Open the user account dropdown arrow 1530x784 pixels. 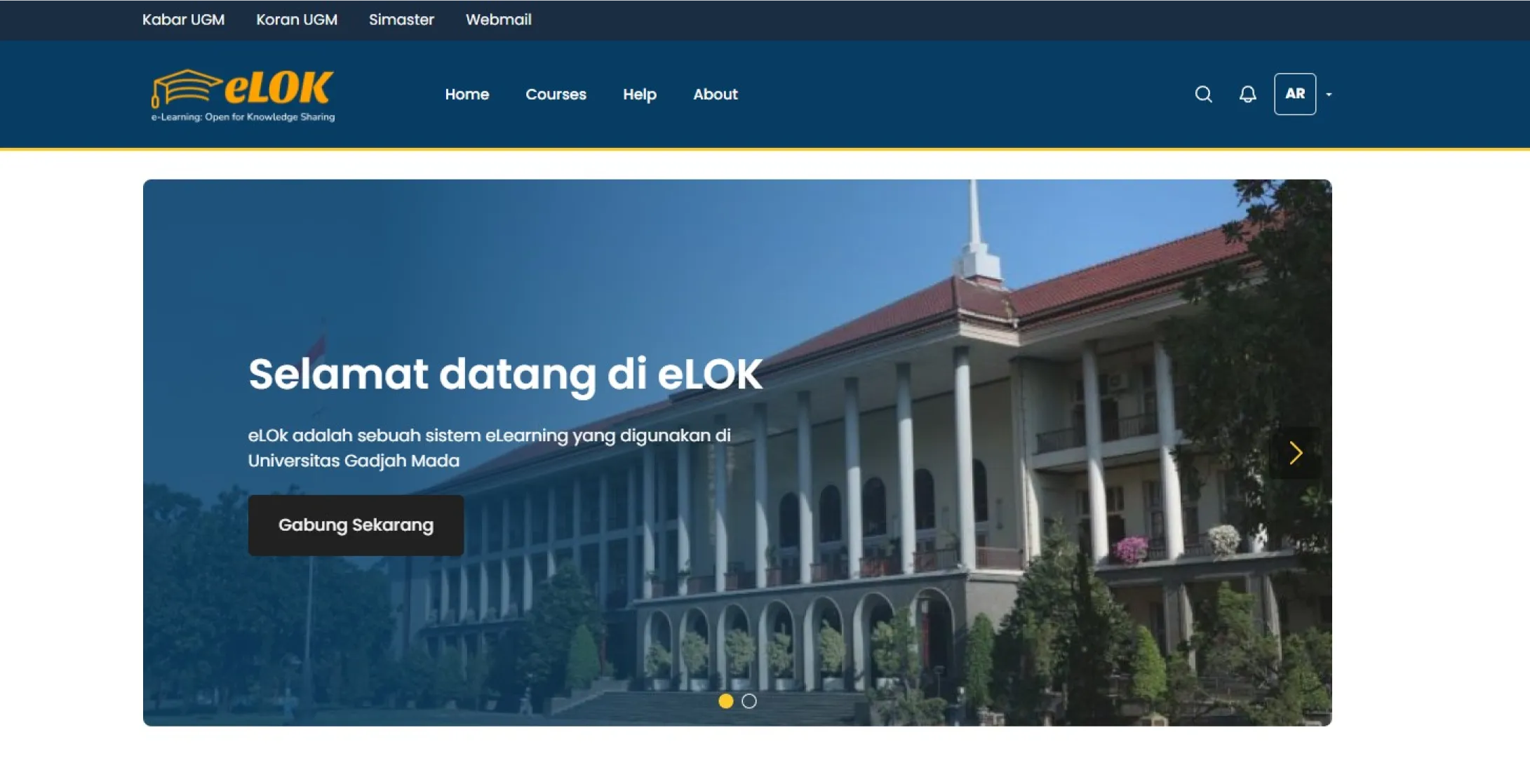[x=1328, y=95]
